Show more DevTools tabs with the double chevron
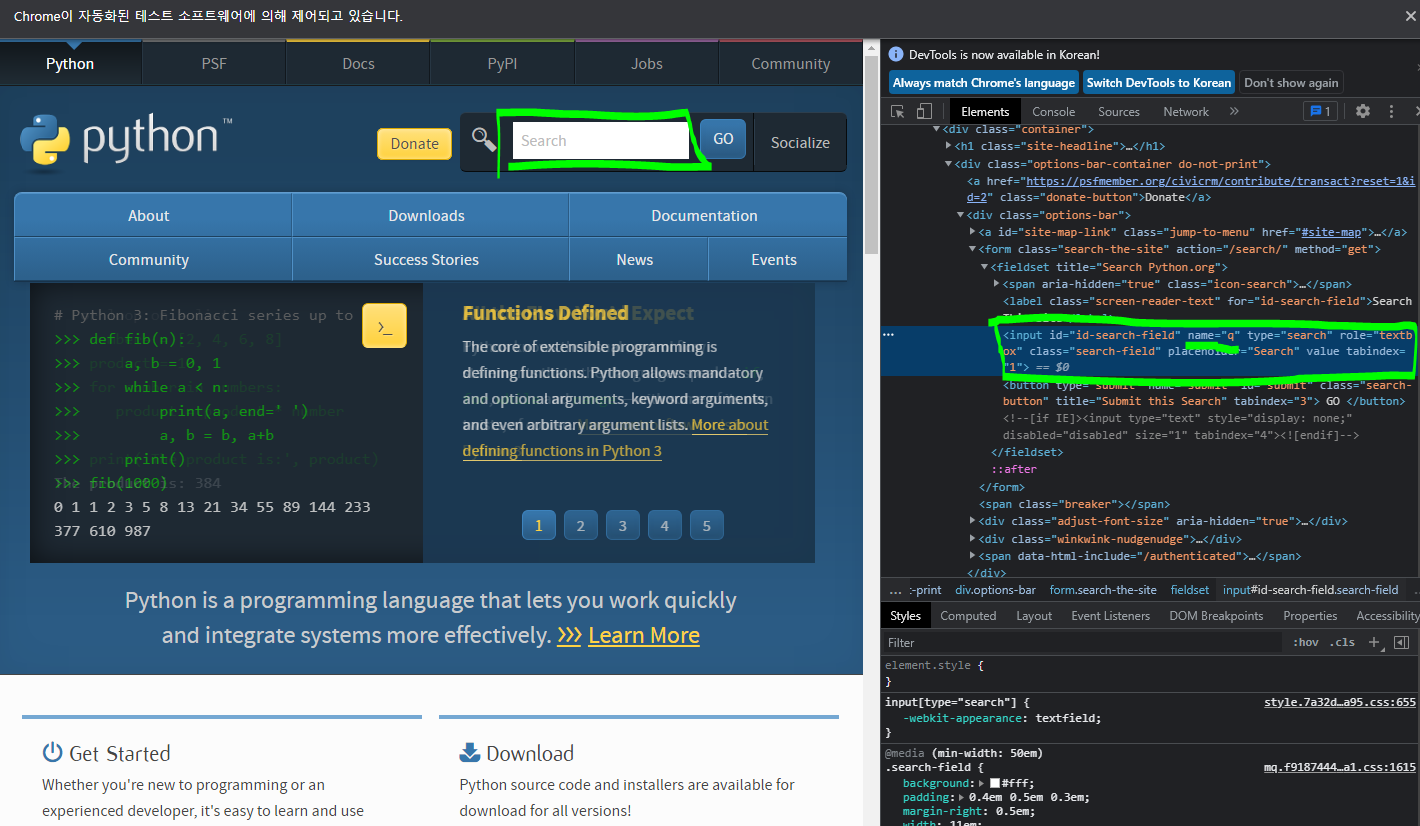The image size is (1420, 826). (1234, 111)
